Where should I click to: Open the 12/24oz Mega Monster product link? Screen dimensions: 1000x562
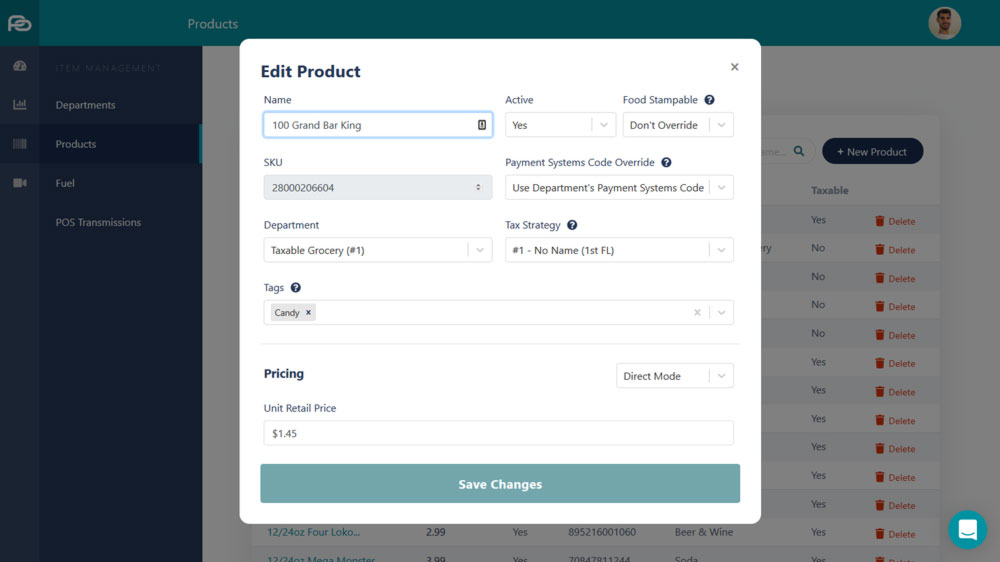click(x=321, y=558)
